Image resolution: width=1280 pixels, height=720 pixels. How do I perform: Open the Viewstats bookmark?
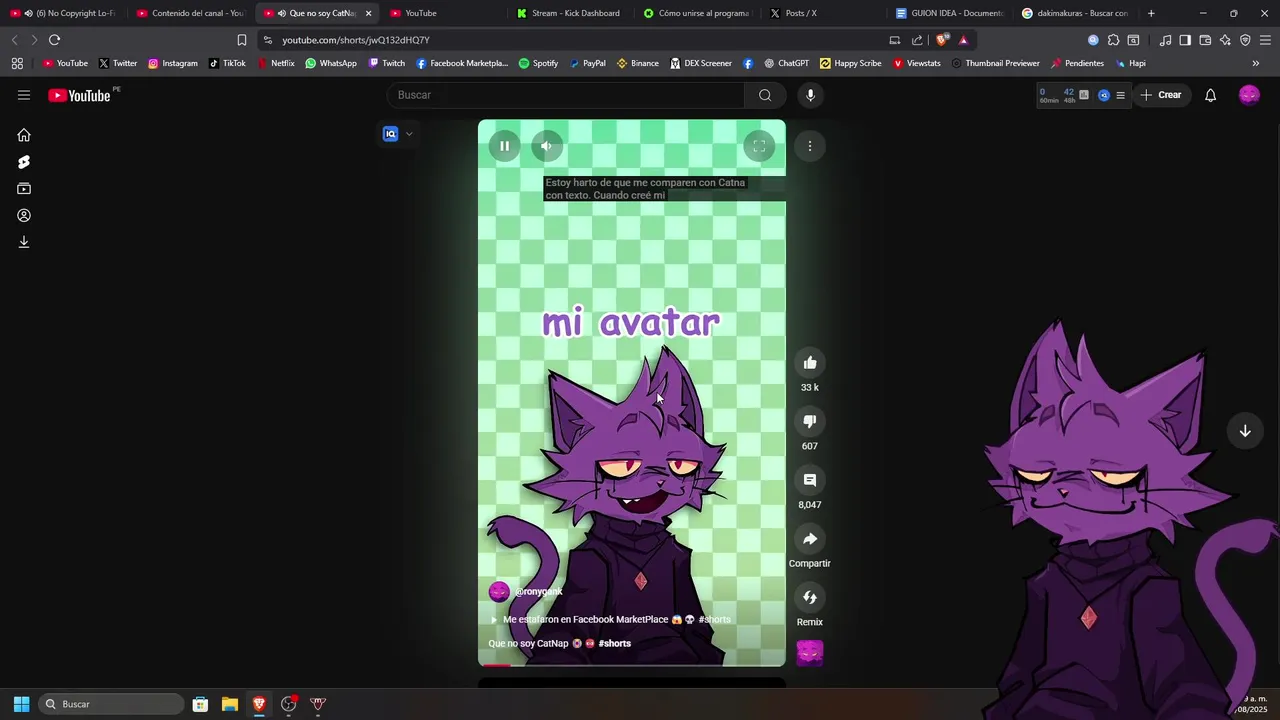tap(916, 63)
